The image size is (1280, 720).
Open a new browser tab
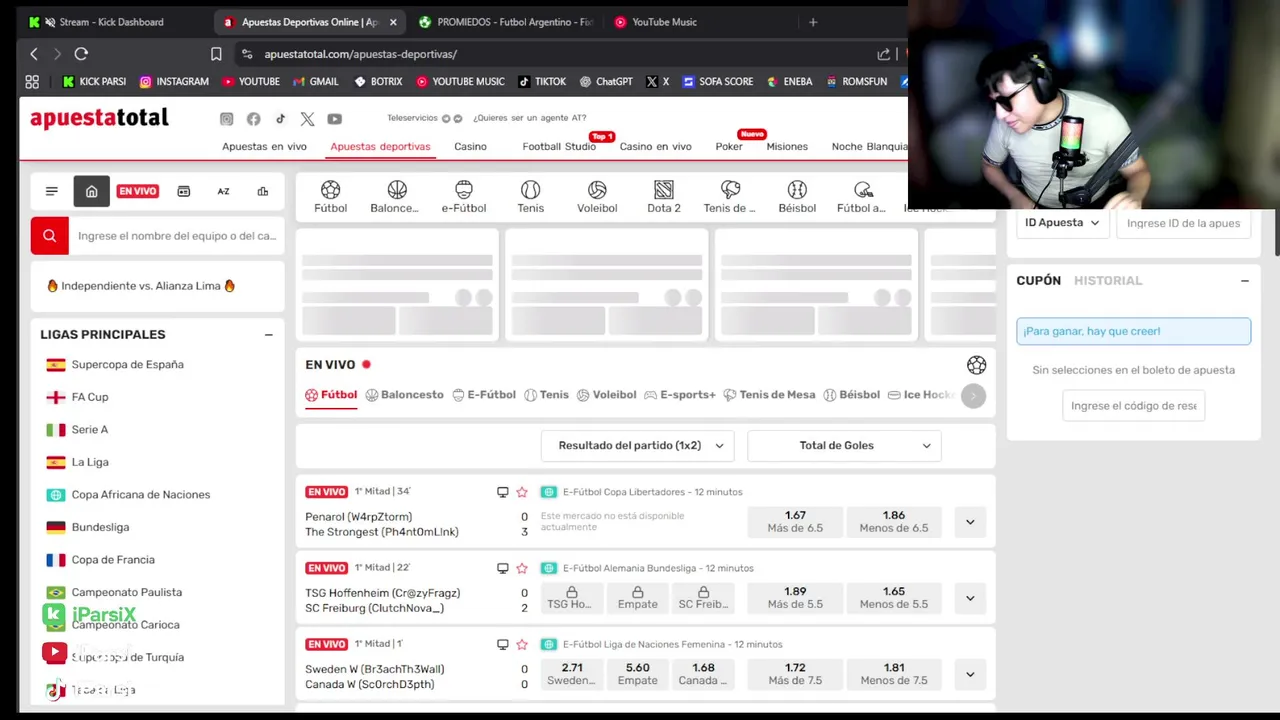[x=813, y=22]
